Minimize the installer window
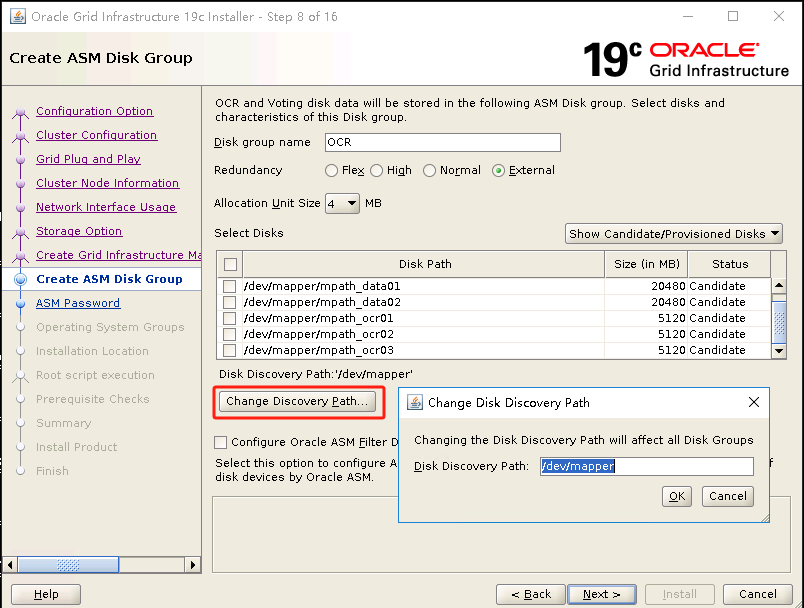804x608 pixels. point(688,16)
